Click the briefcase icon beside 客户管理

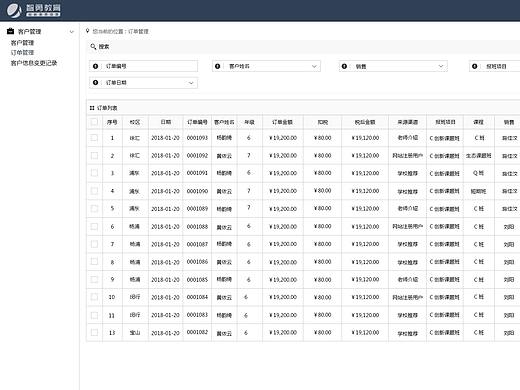click(10, 31)
